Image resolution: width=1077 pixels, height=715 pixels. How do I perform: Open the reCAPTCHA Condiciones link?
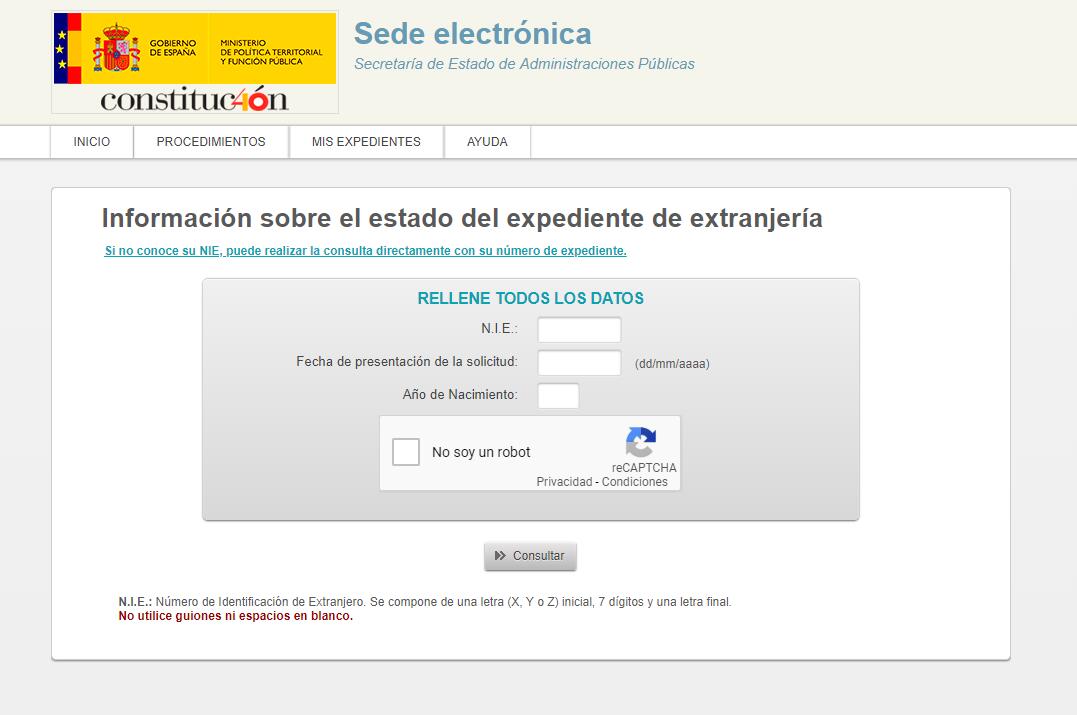coord(634,482)
